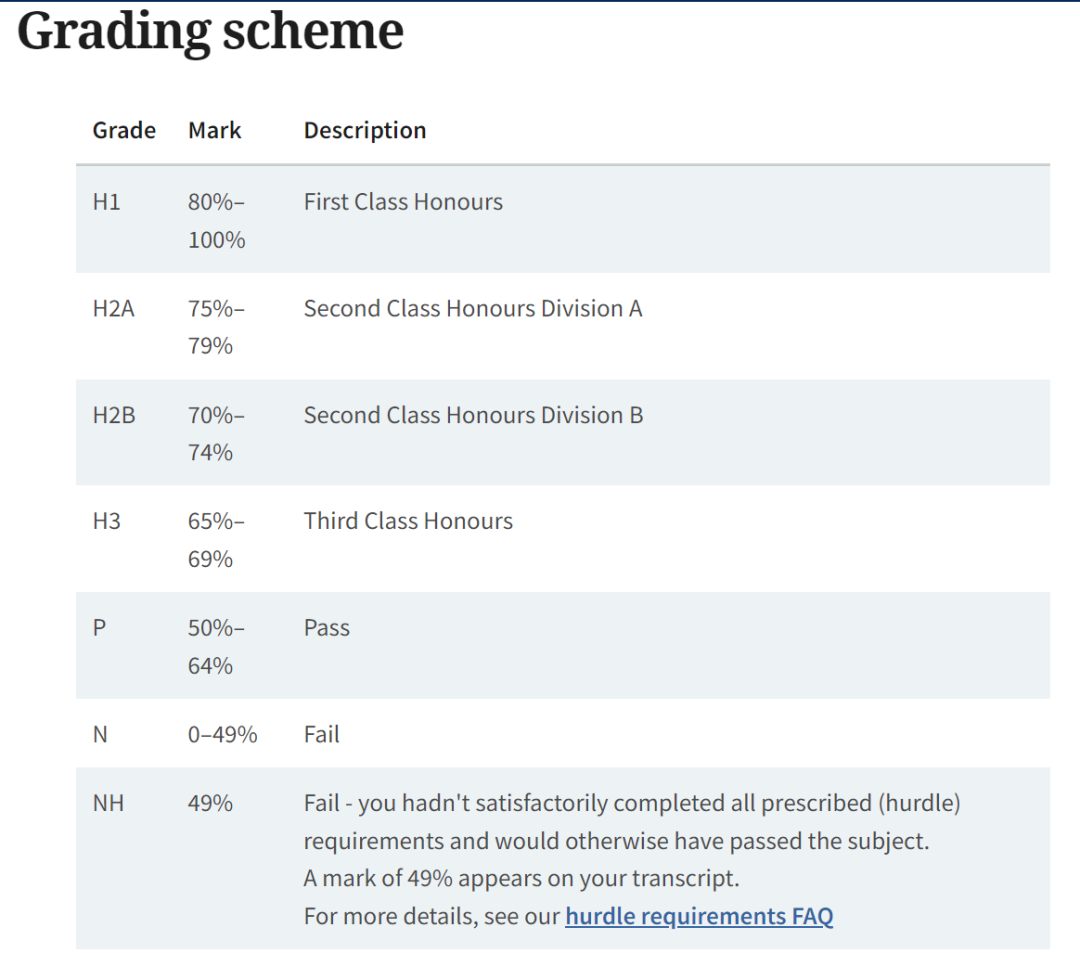Select the NH grade cell
The width and height of the screenshot is (1080, 953).
[x=108, y=803]
